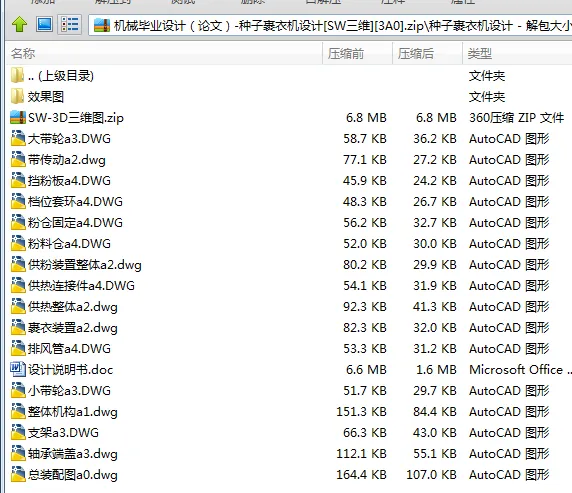The width and height of the screenshot is (572, 493).
Task: Click the 107.0 KB compressed size
Action: coord(432,475)
